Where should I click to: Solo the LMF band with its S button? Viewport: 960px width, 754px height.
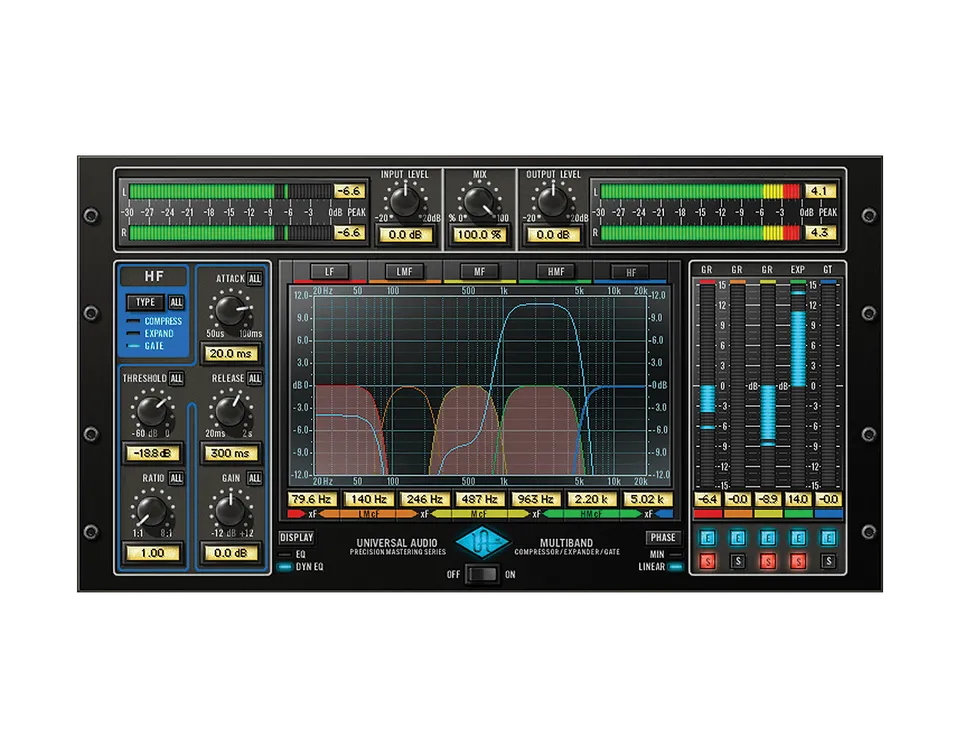point(738,561)
